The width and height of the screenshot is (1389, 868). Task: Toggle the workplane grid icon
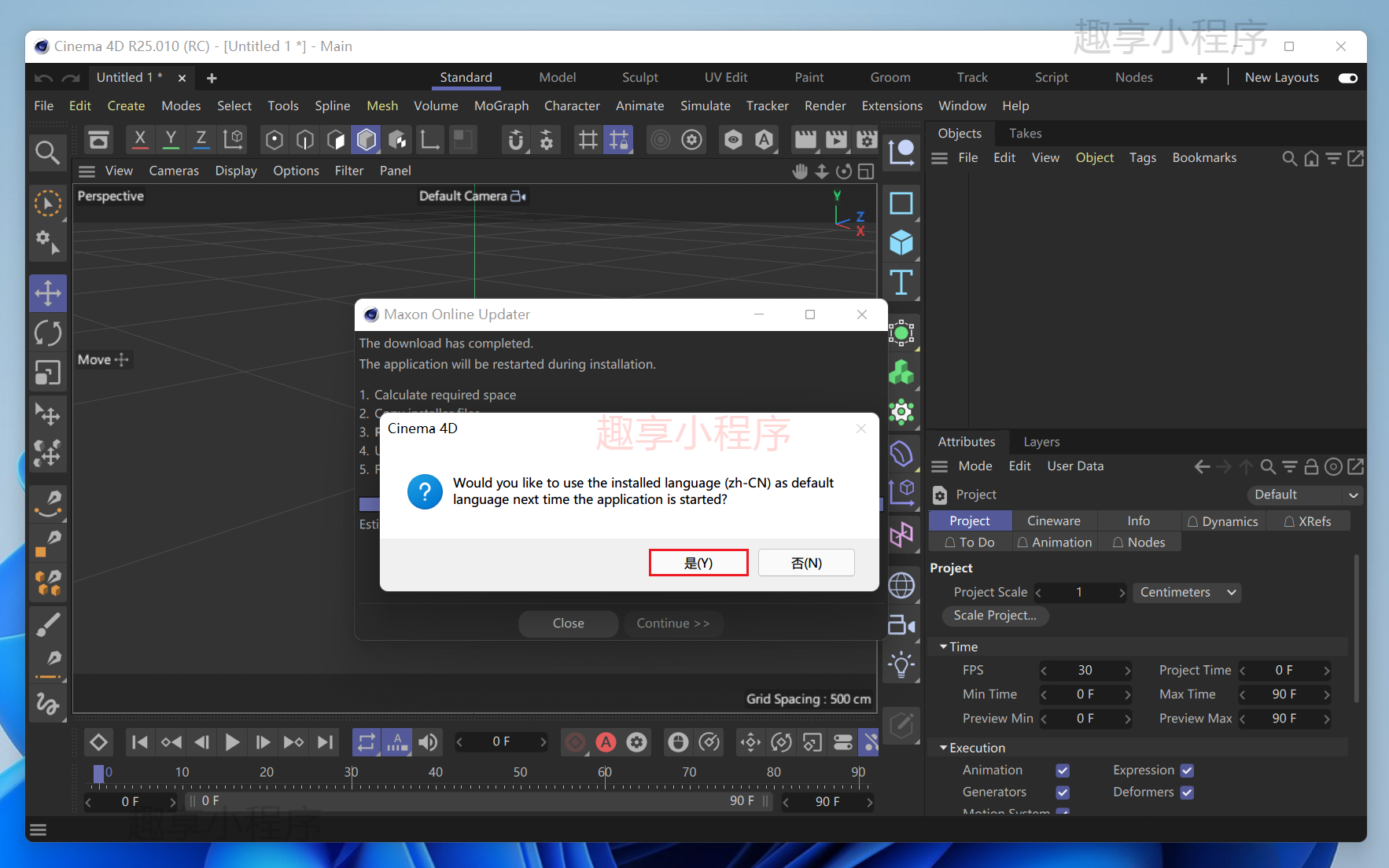tap(588, 140)
